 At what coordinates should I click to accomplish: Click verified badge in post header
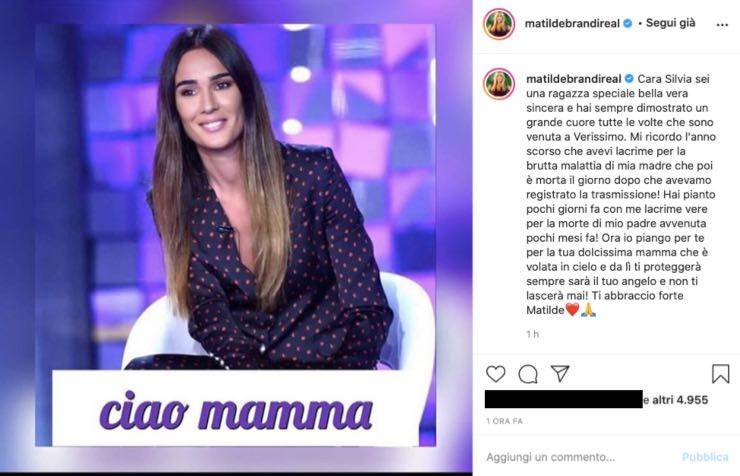point(628,23)
